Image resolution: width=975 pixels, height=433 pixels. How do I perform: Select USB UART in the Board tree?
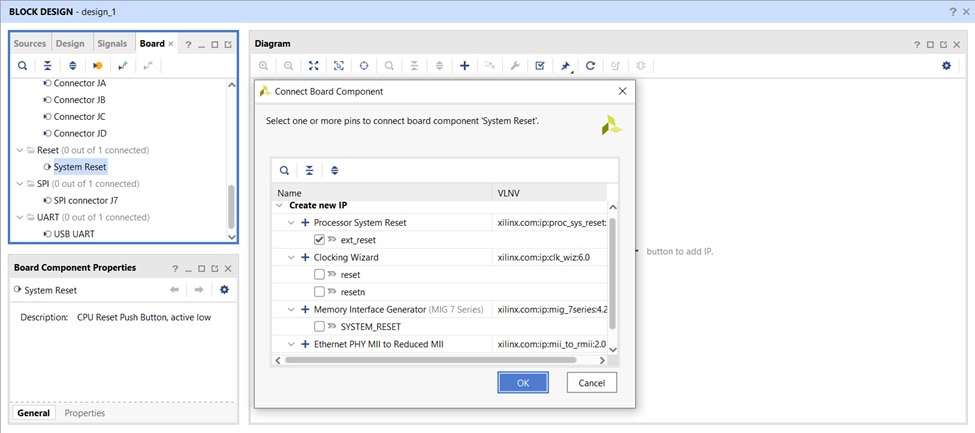click(x=74, y=234)
